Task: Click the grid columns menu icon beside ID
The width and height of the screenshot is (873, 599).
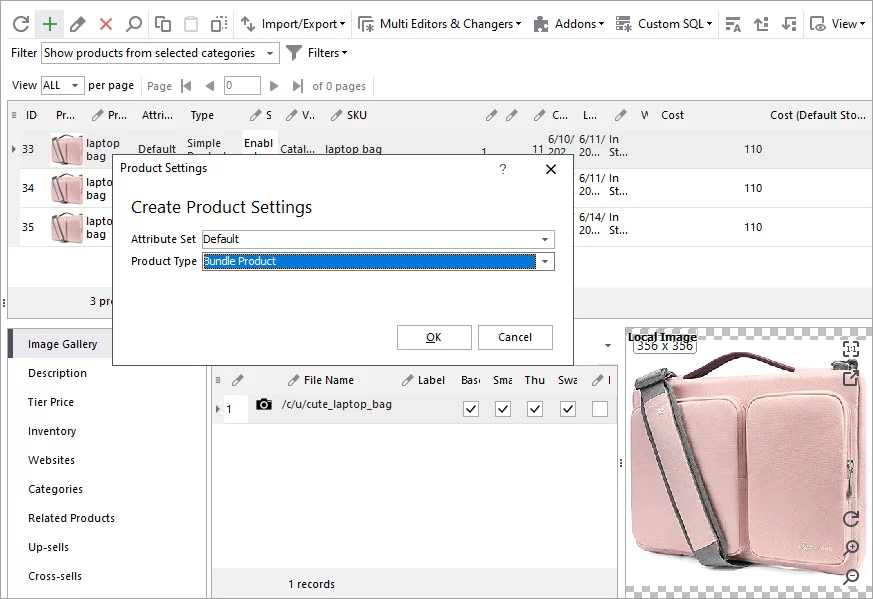Action: 14,115
